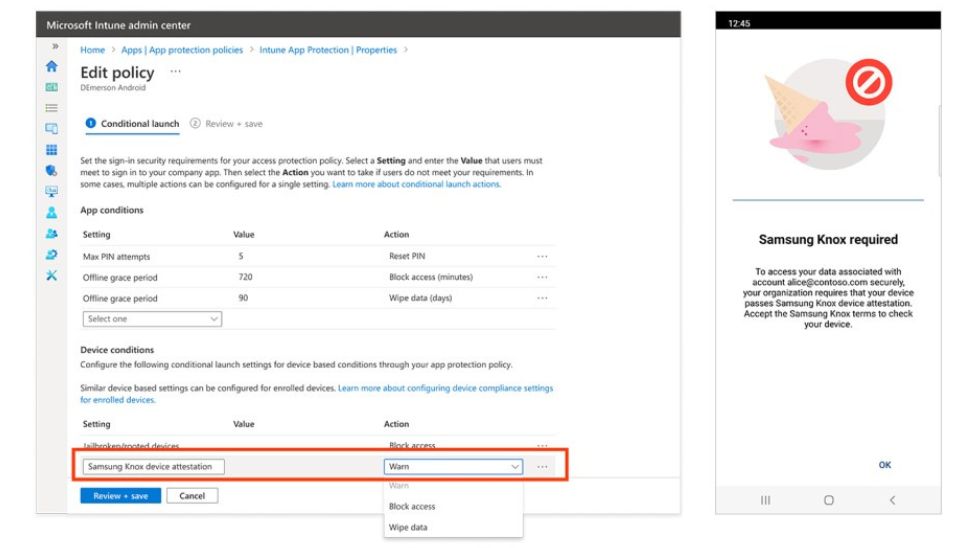Viewport: 975px width, 548px height.
Task: Tap the phone recent apps navigation icon
Action: 765,500
